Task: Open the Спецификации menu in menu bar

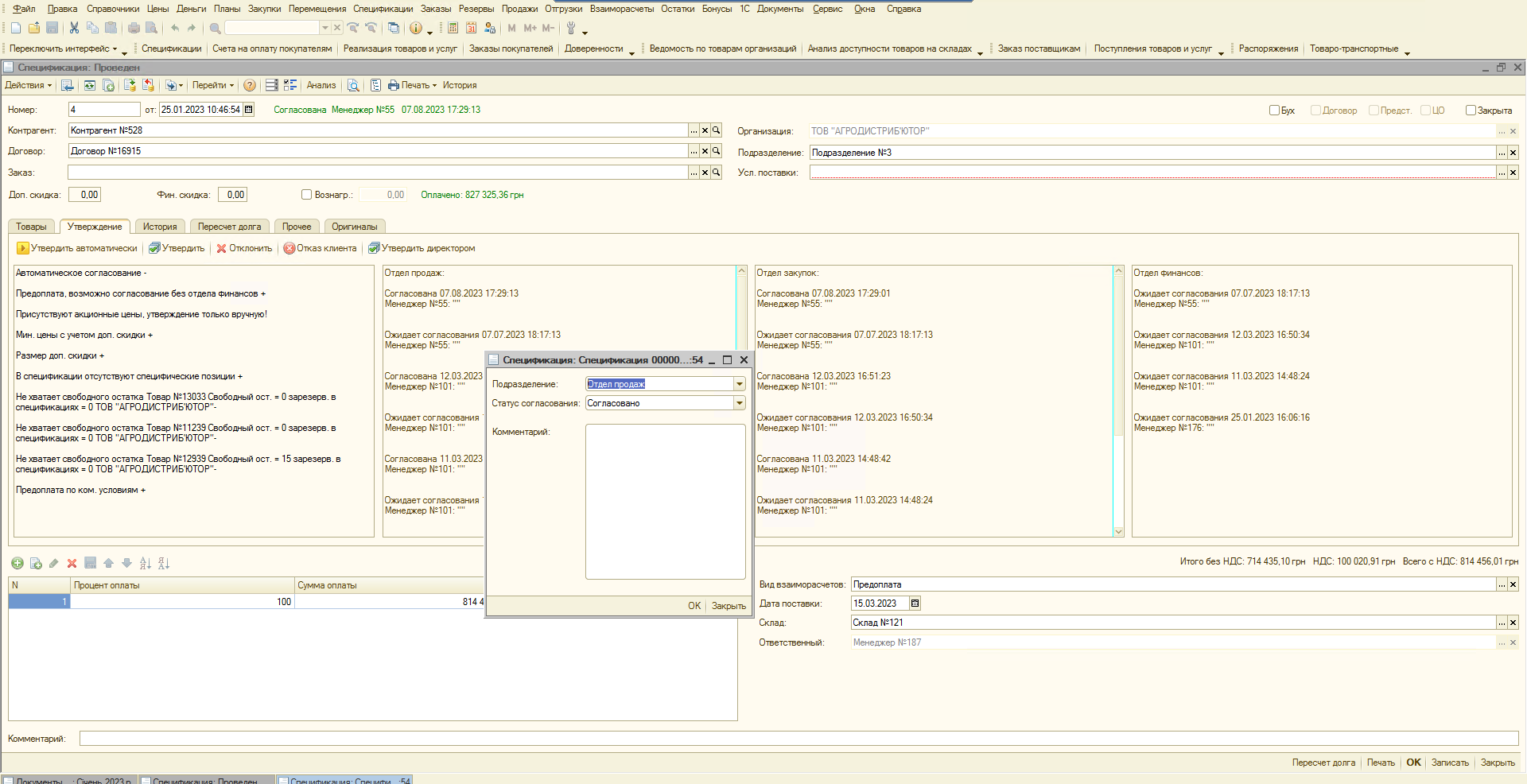Action: pyautogui.click(x=383, y=9)
